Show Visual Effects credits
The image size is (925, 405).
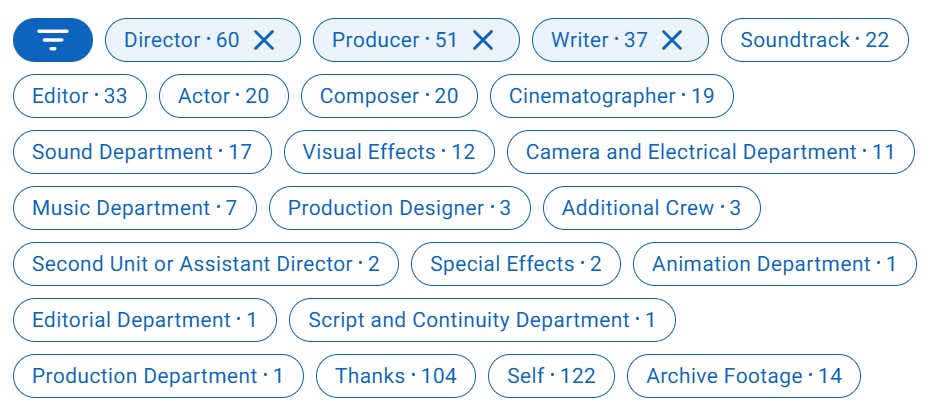coord(389,152)
